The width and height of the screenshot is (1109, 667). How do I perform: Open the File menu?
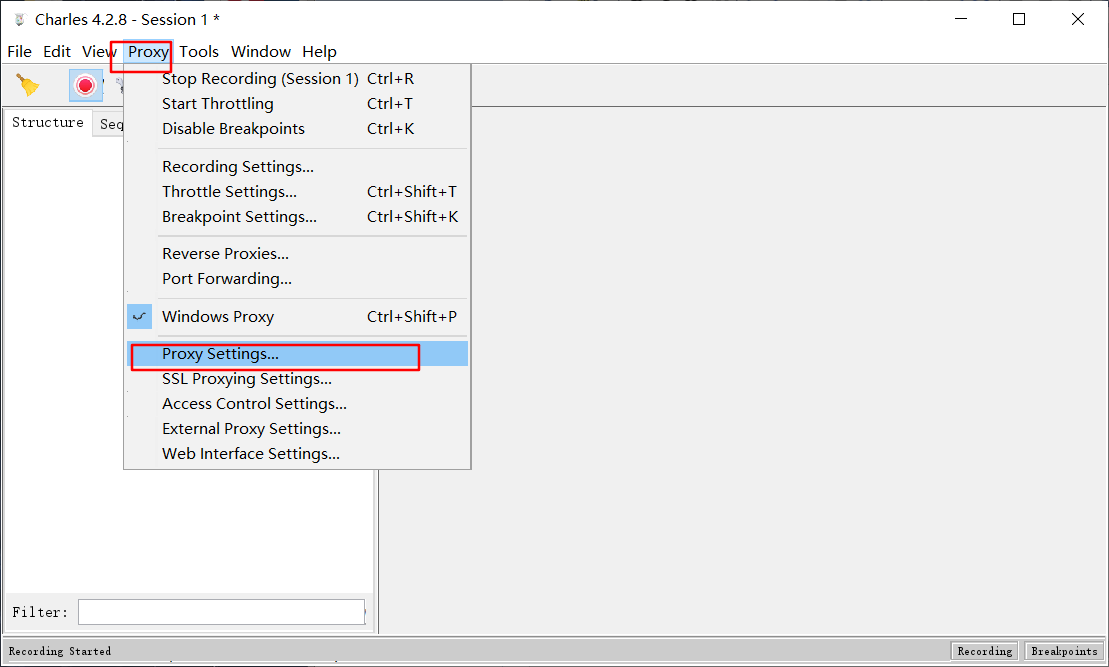click(x=19, y=52)
